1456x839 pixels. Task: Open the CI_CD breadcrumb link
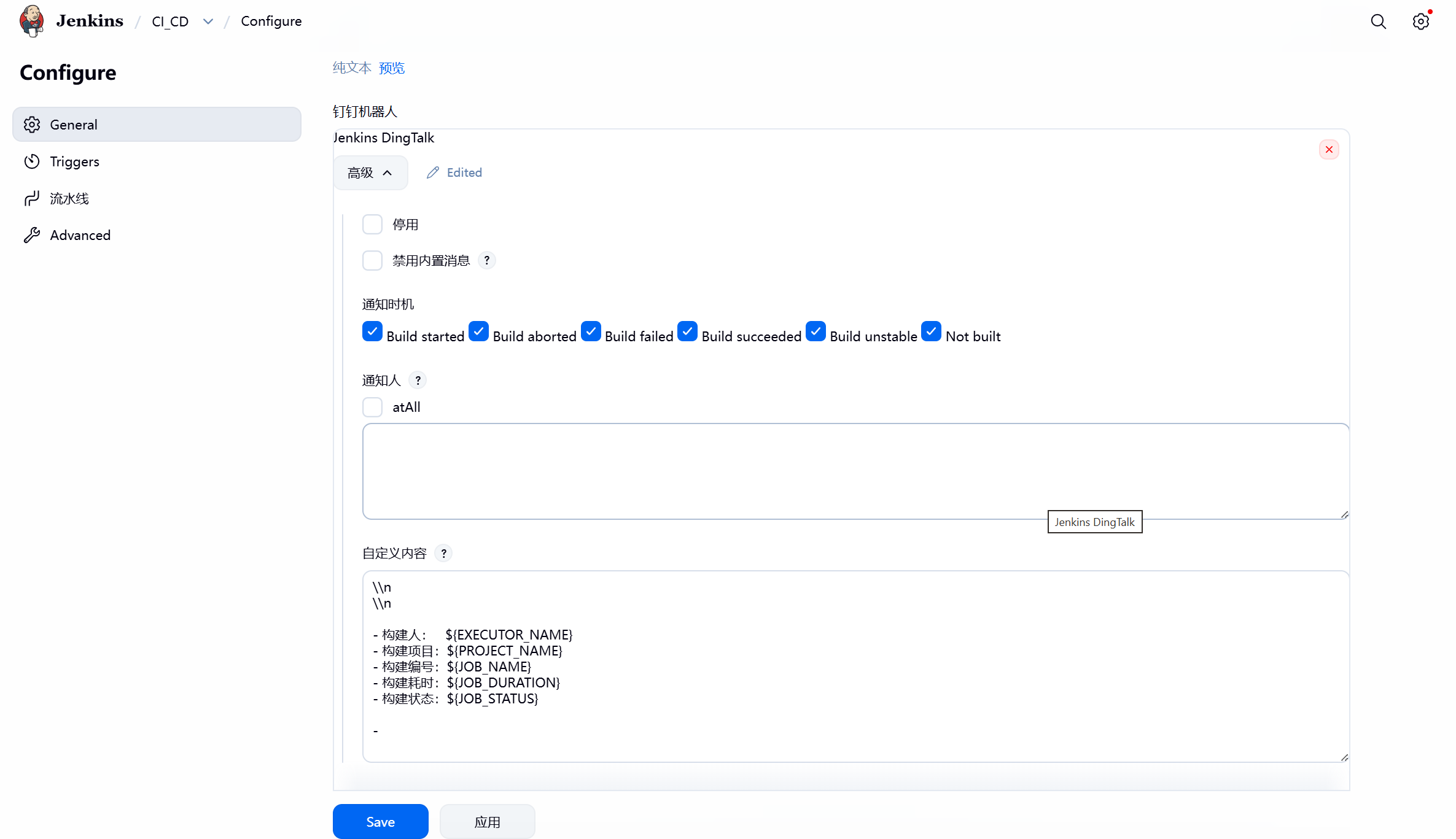170,21
